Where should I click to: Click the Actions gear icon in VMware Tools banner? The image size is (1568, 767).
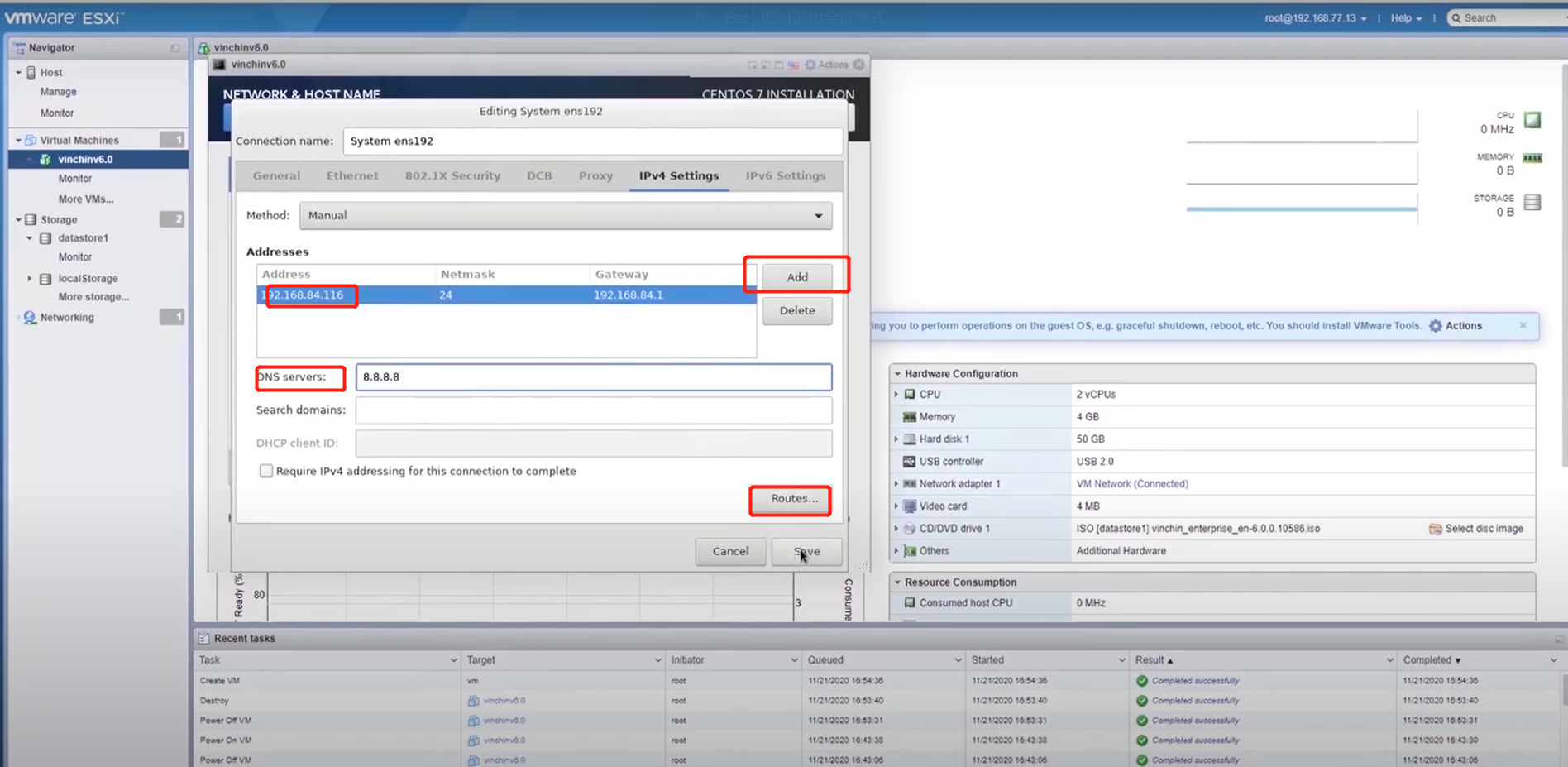point(1436,326)
